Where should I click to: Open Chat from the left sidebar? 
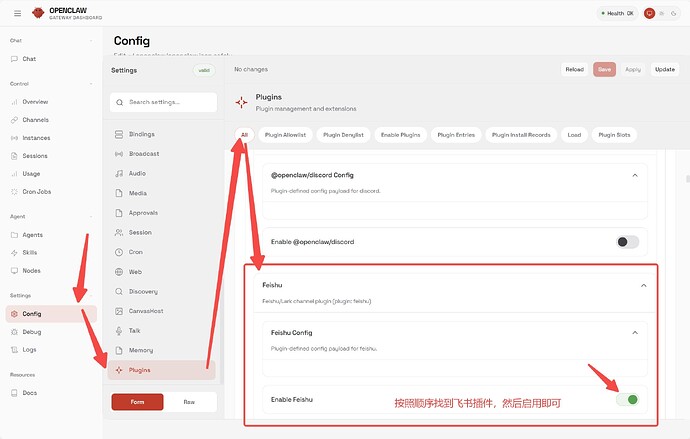pyautogui.click(x=29, y=59)
